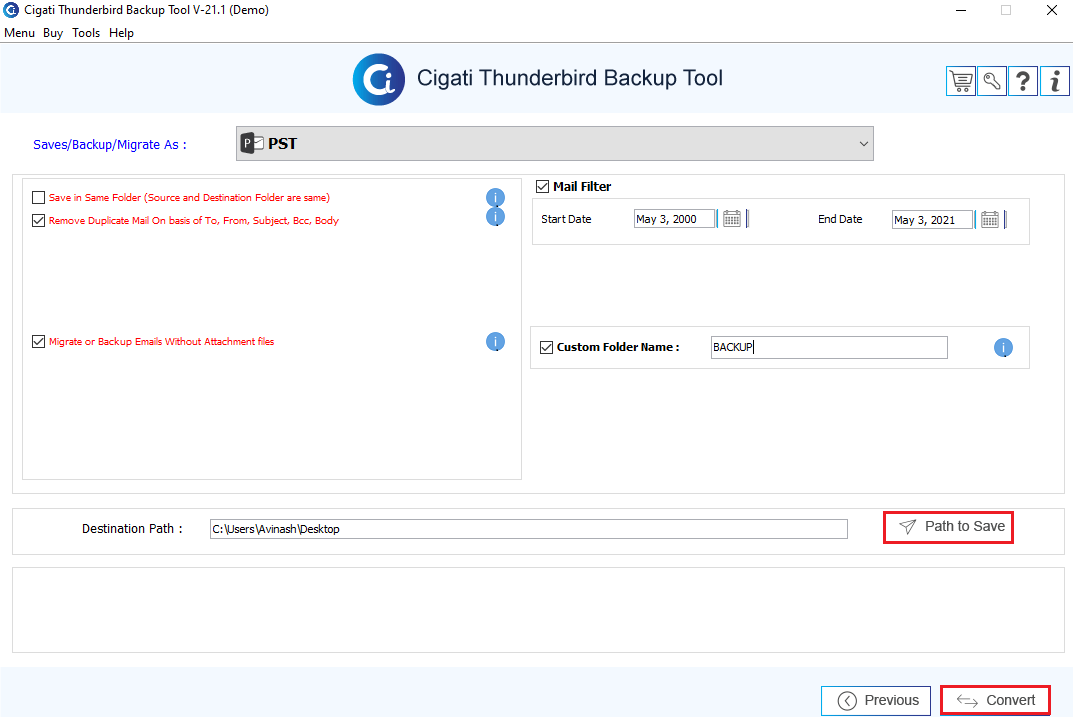Show the about info icon in the header
The height and width of the screenshot is (717, 1073).
point(1055,81)
